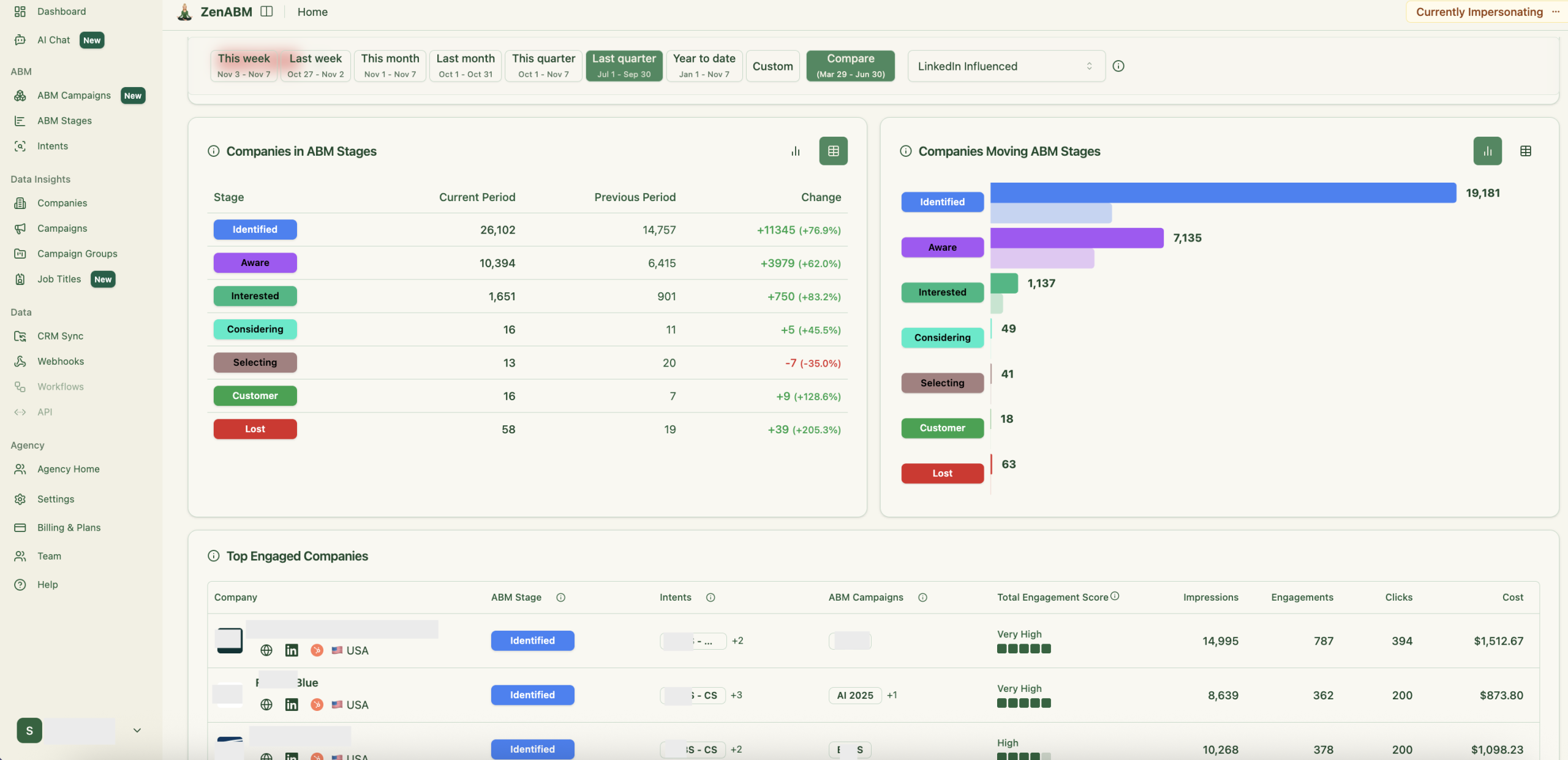Open Campaign Groups from the sidebar
Image resolution: width=1568 pixels, height=760 pixels.
point(77,253)
